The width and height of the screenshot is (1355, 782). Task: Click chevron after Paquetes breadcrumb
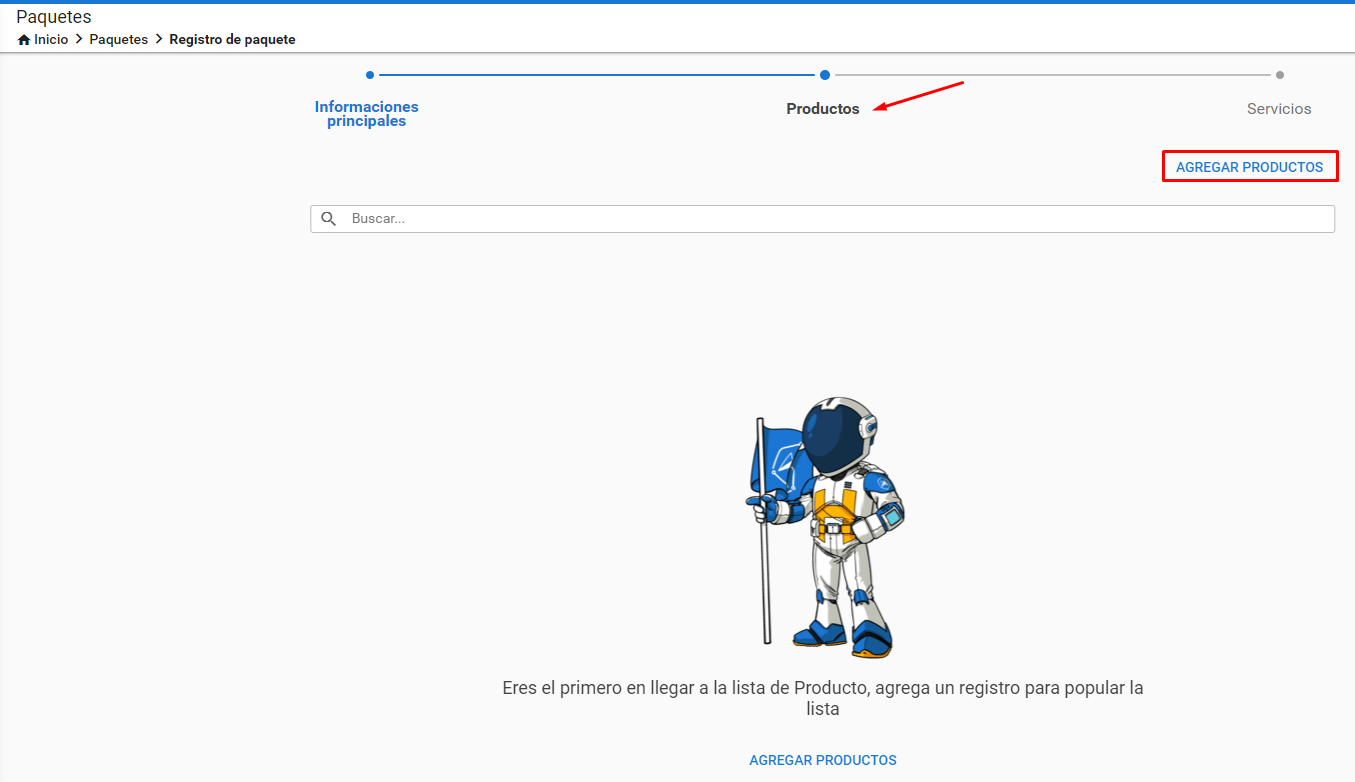[x=158, y=40]
